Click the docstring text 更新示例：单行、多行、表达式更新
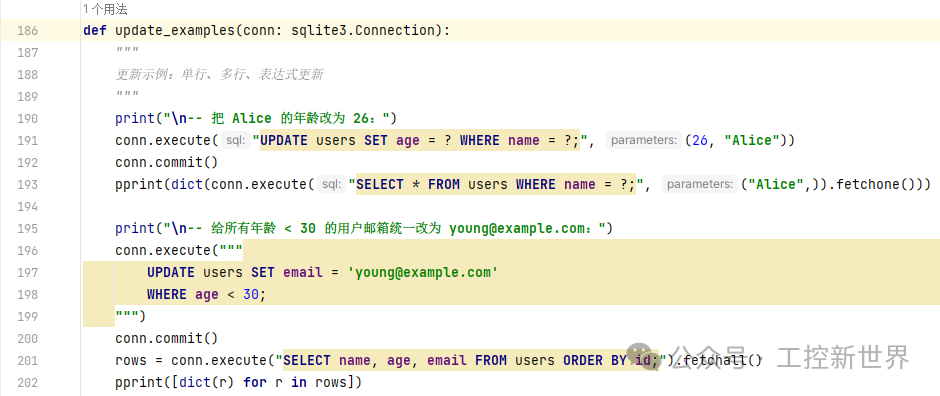940x396 pixels. pyautogui.click(x=219, y=75)
